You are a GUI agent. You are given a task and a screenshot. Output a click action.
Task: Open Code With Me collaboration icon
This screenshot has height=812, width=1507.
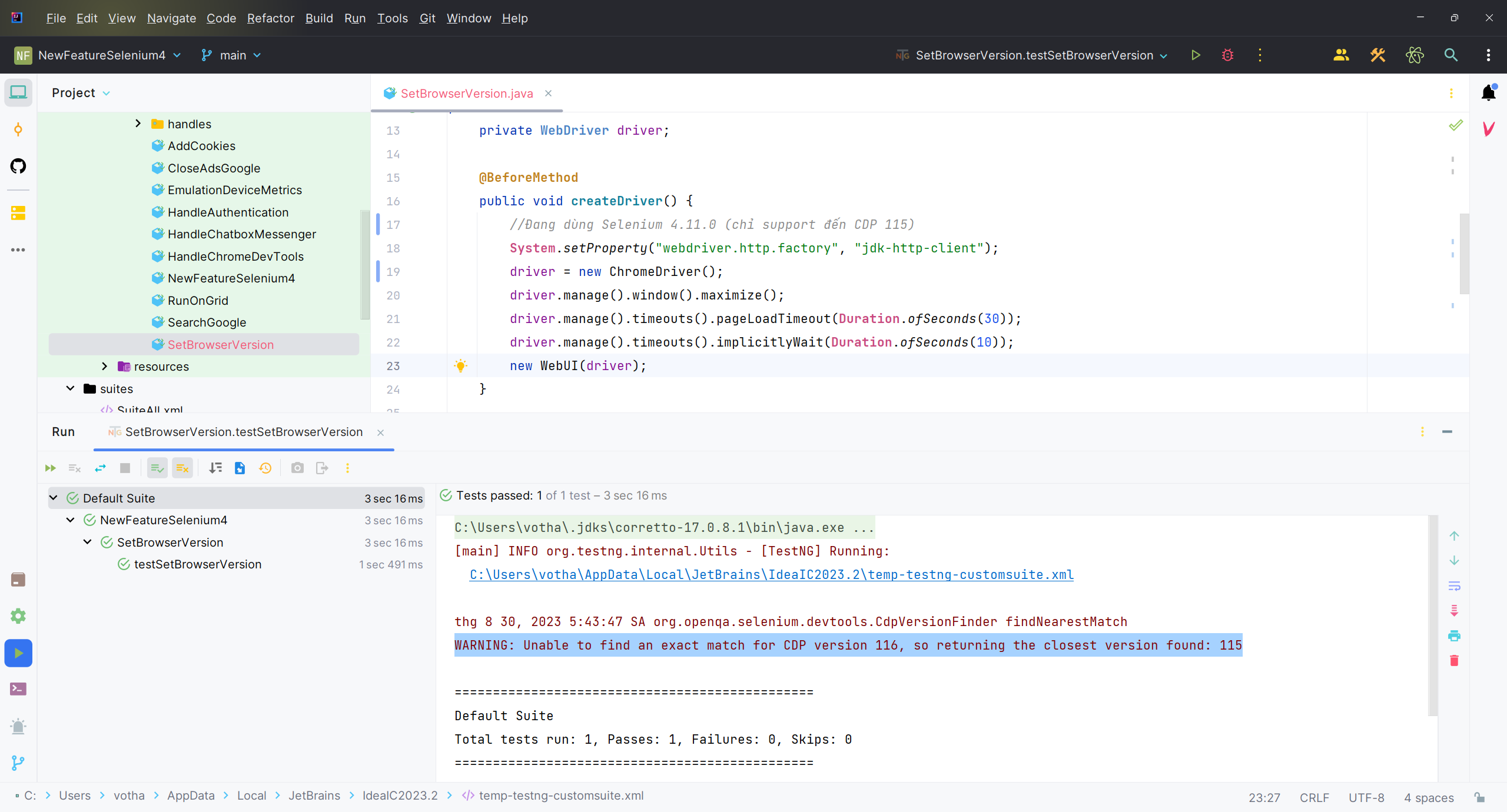(1341, 55)
